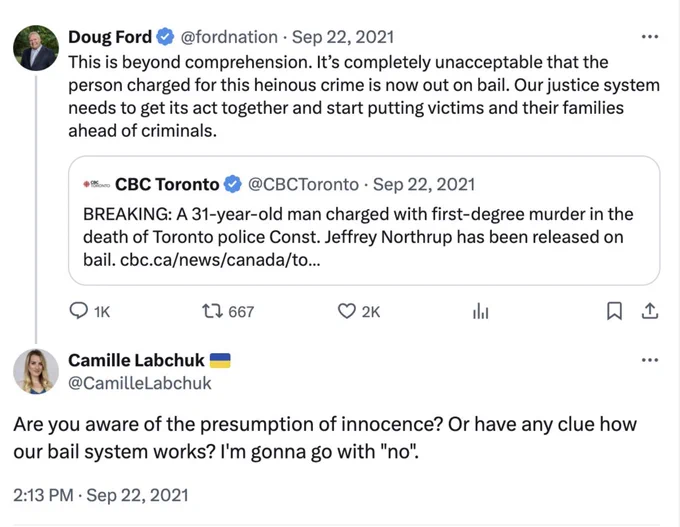Click the Doug Ford display name
Image resolution: width=680 pixels, height=527 pixels.
click(110, 37)
